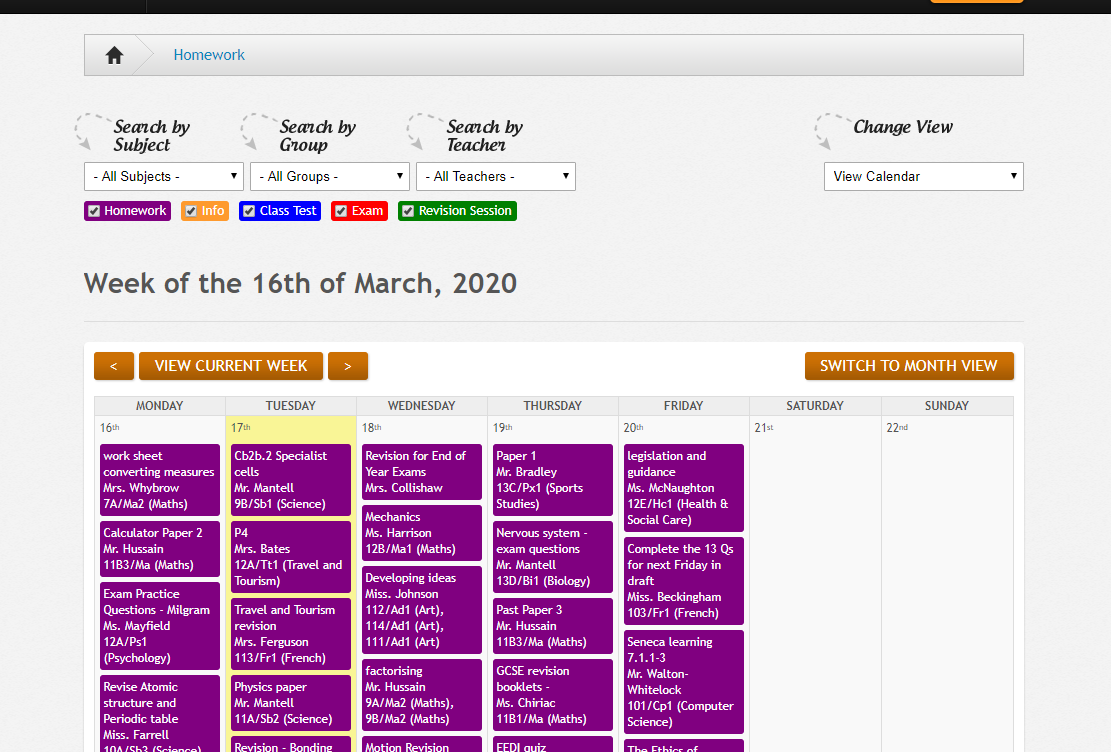Disable the Info filter checkbox
This screenshot has height=752, width=1111.
[190, 211]
